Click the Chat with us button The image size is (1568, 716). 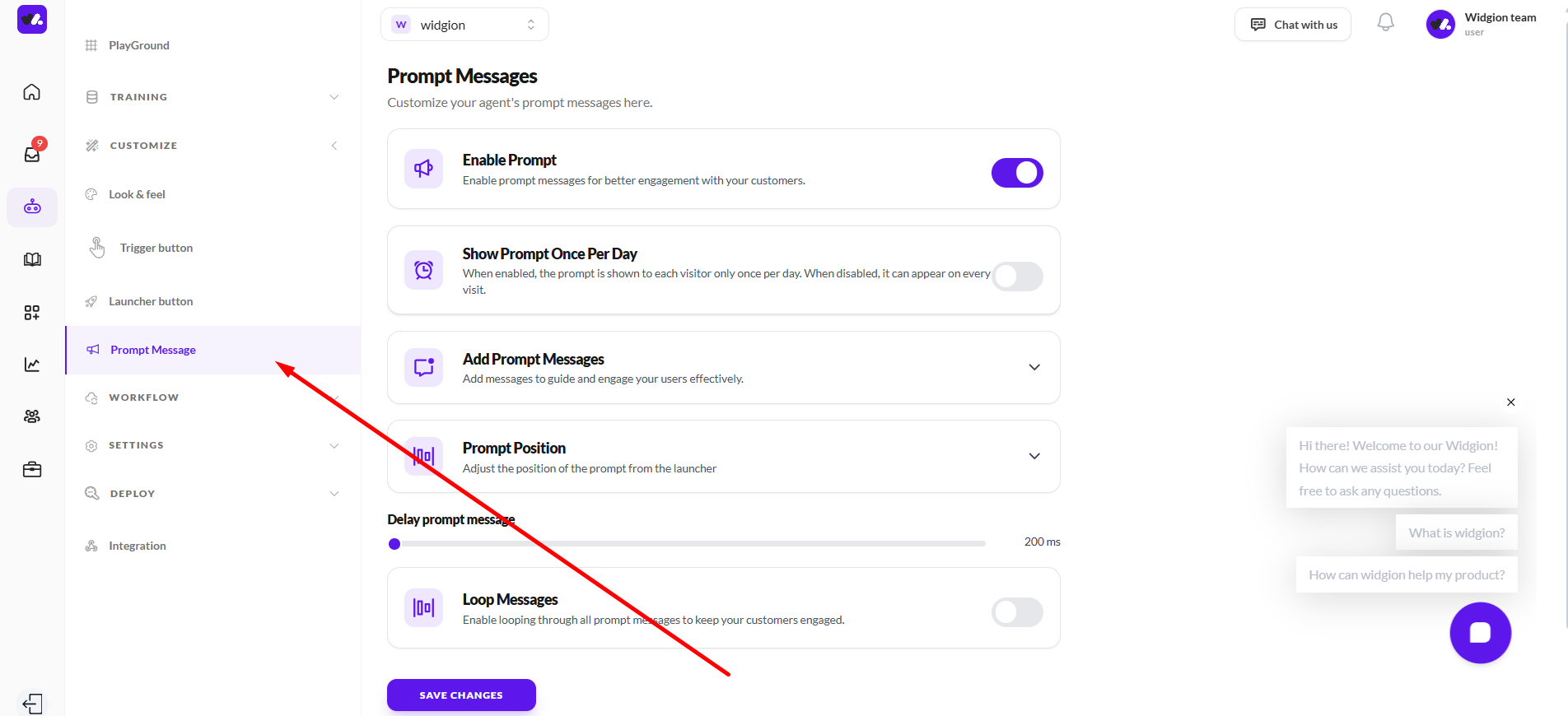click(1293, 25)
